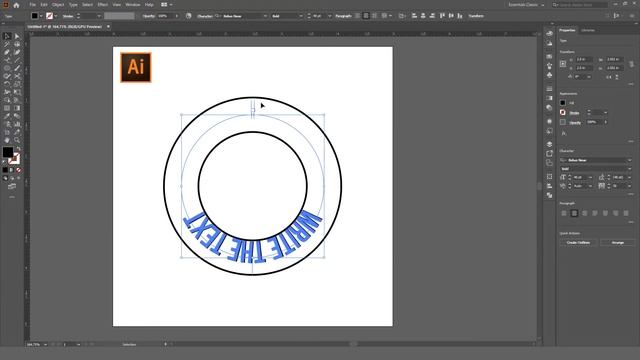Open the stroke weight dropdown in control bar

coord(99,16)
